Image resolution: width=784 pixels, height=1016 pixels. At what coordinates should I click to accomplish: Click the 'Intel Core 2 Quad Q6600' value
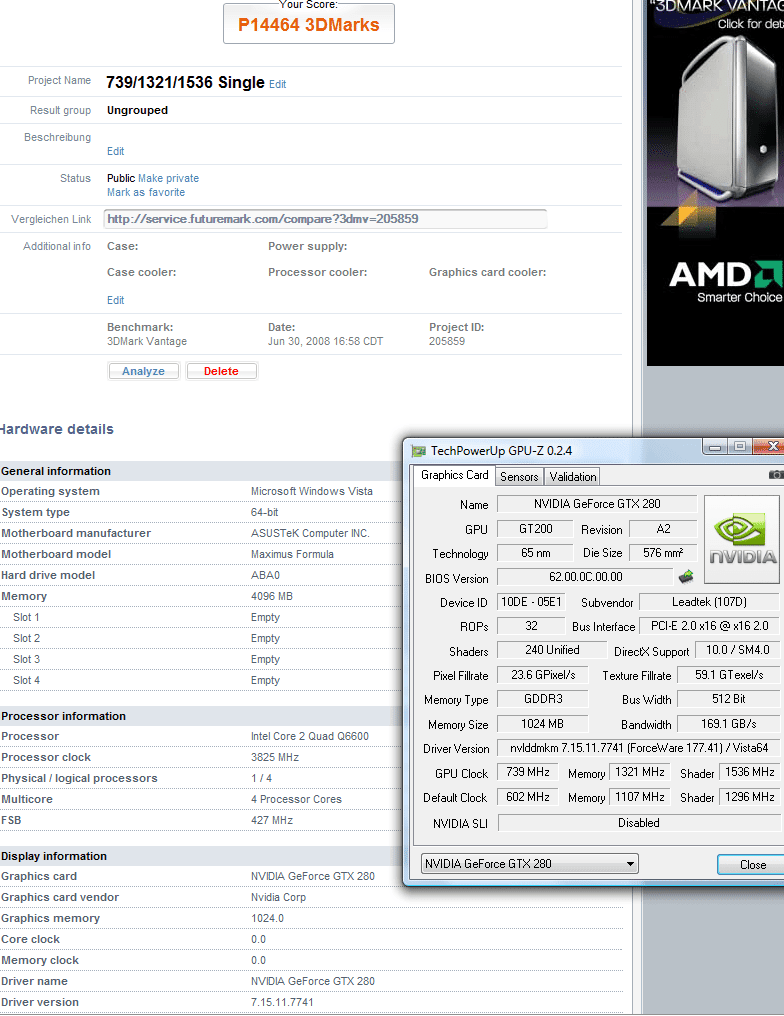[310, 736]
